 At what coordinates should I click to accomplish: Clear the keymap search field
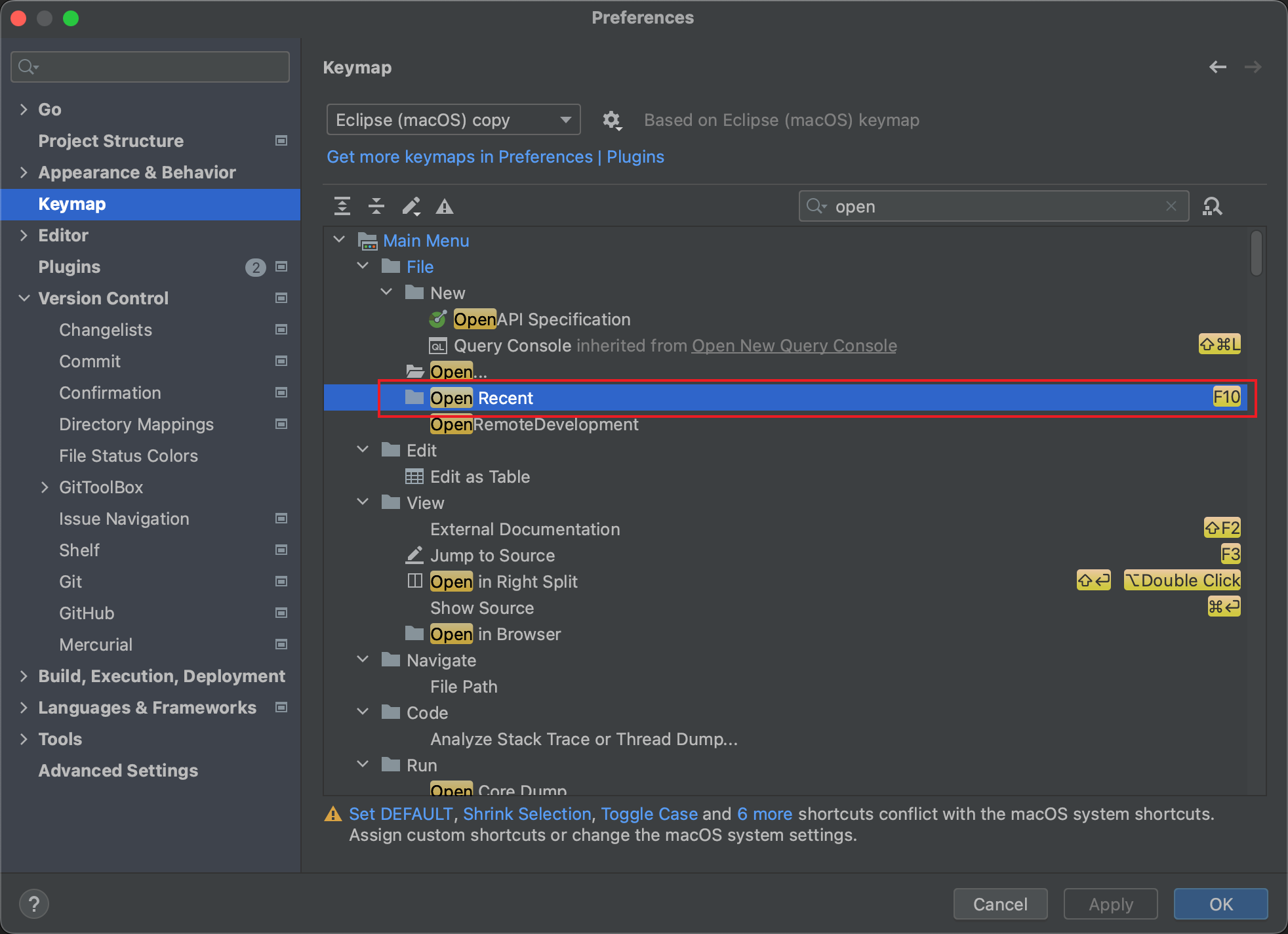tap(1171, 207)
